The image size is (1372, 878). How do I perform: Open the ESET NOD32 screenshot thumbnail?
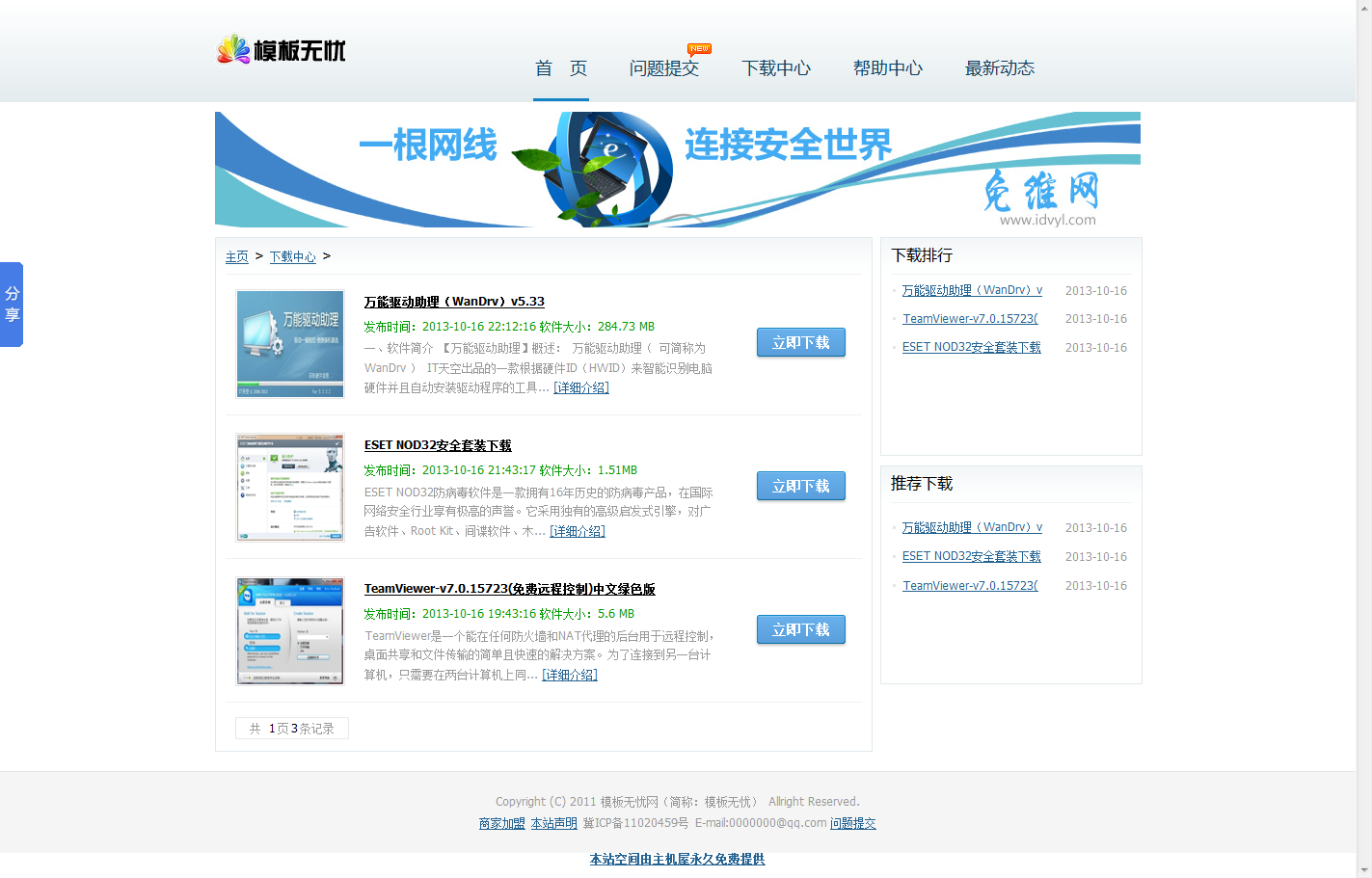pyautogui.click(x=290, y=488)
